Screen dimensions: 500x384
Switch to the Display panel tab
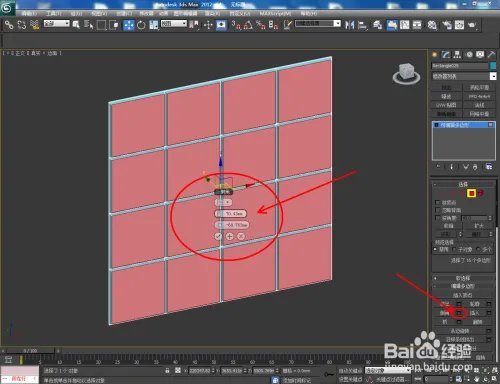pyautogui.click(x=480, y=55)
